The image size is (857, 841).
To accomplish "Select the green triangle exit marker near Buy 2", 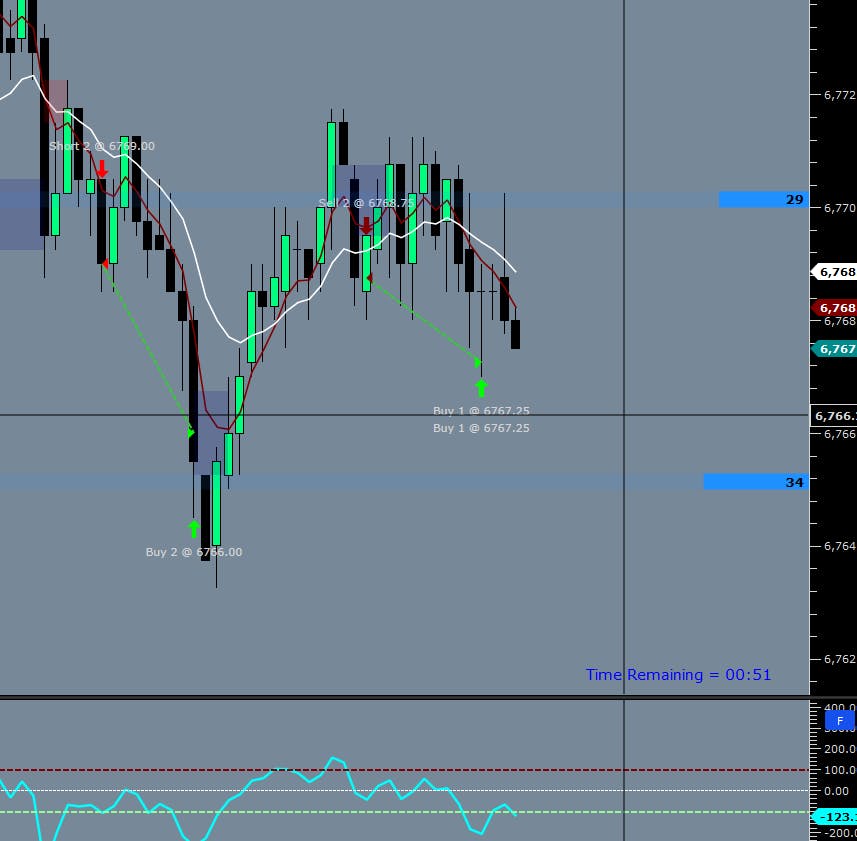I will coord(191,433).
